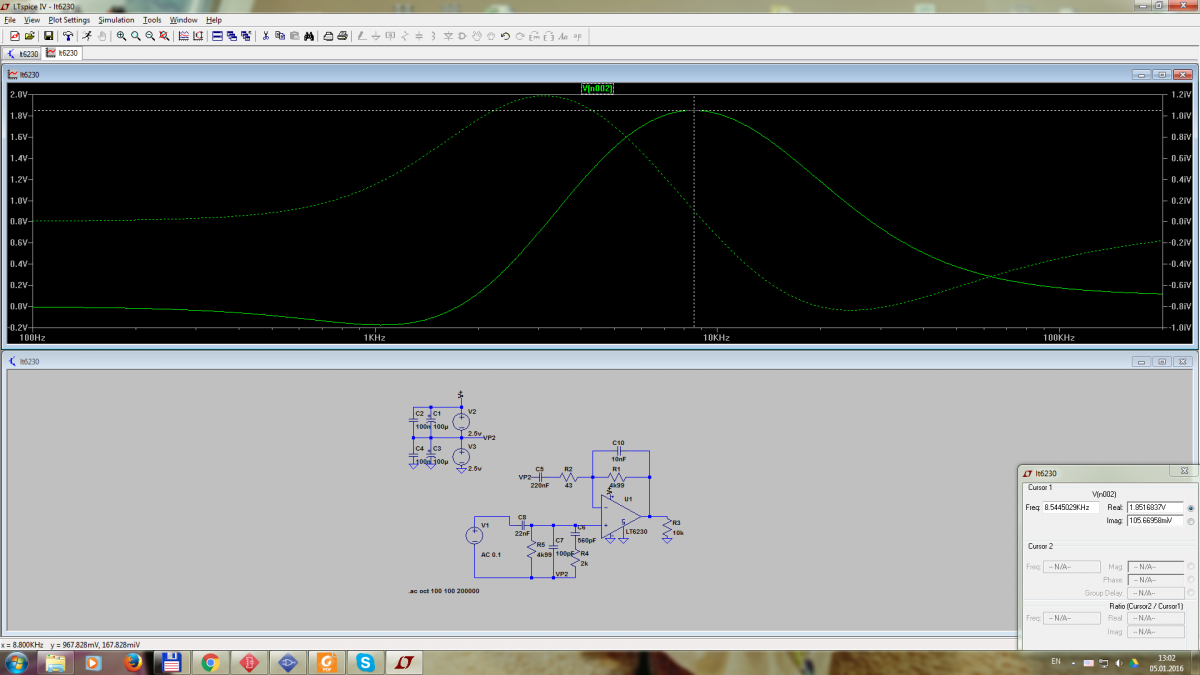Click the Cursor 1 Real value field
The width and height of the screenshot is (1200, 675).
coord(1155,508)
